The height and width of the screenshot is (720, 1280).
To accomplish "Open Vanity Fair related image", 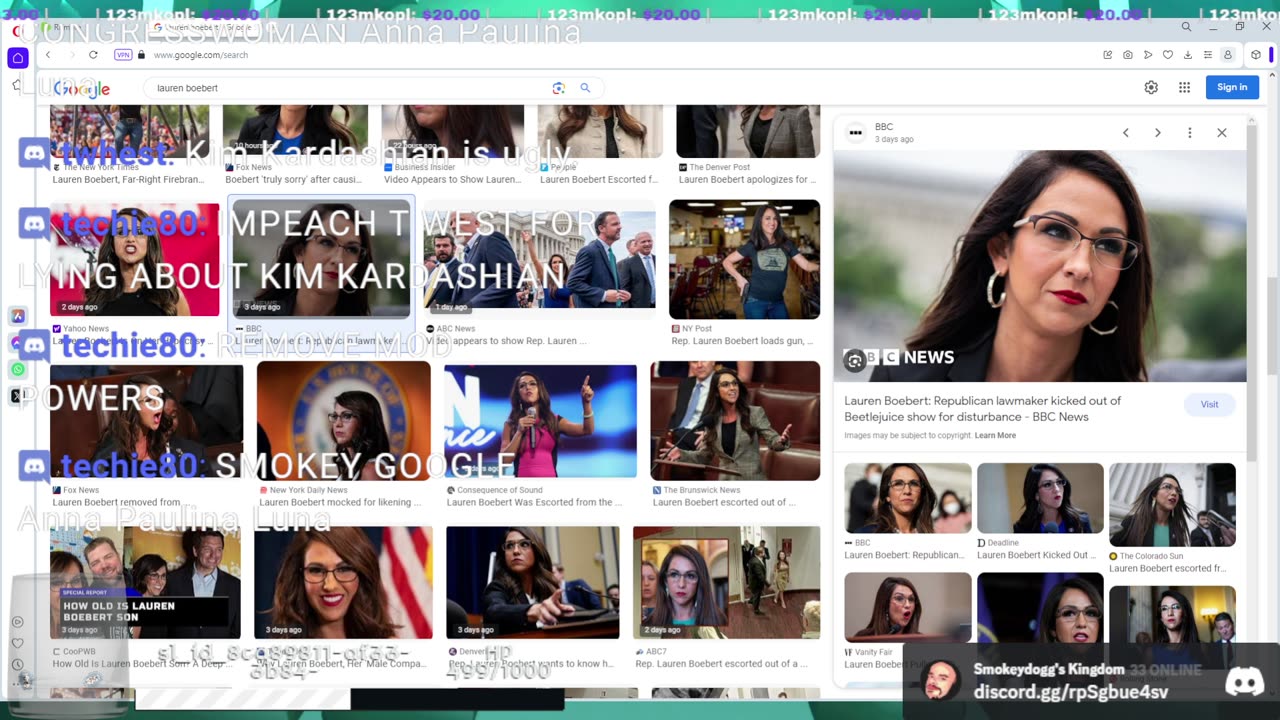I will point(907,607).
